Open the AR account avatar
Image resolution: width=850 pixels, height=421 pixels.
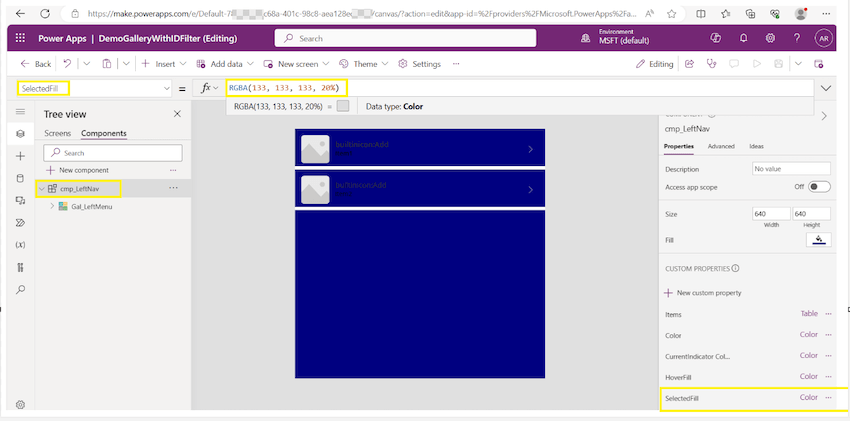pyautogui.click(x=823, y=38)
